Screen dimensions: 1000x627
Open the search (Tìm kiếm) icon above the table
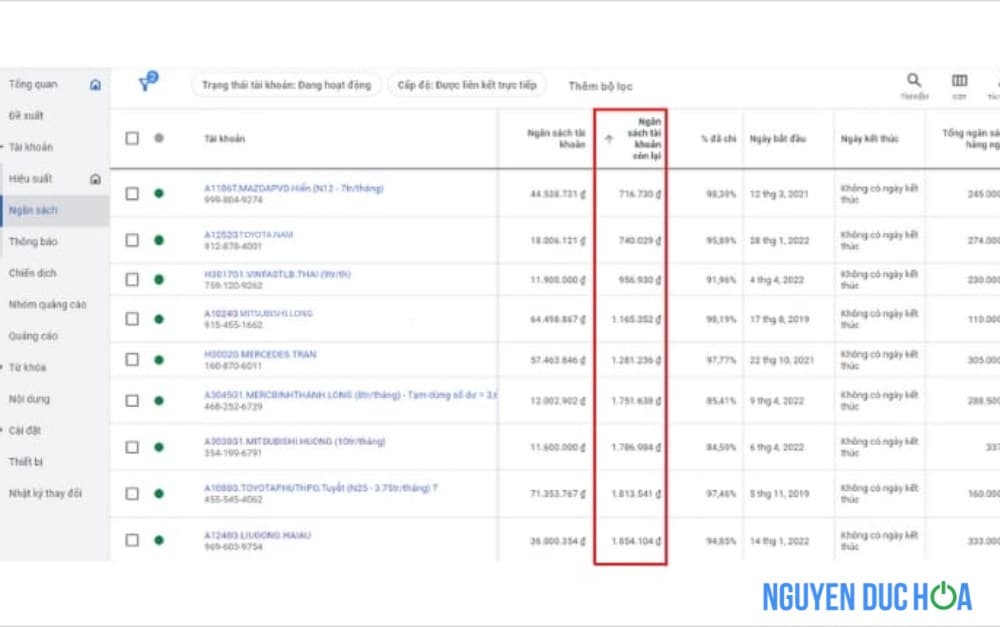click(x=914, y=81)
